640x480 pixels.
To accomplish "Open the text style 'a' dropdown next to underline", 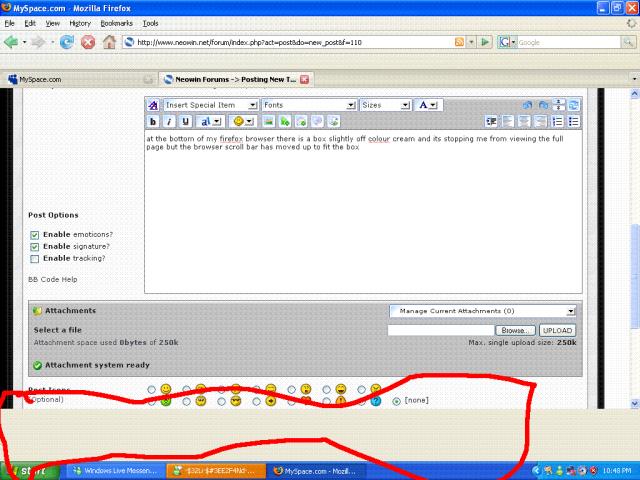I will (210, 121).
